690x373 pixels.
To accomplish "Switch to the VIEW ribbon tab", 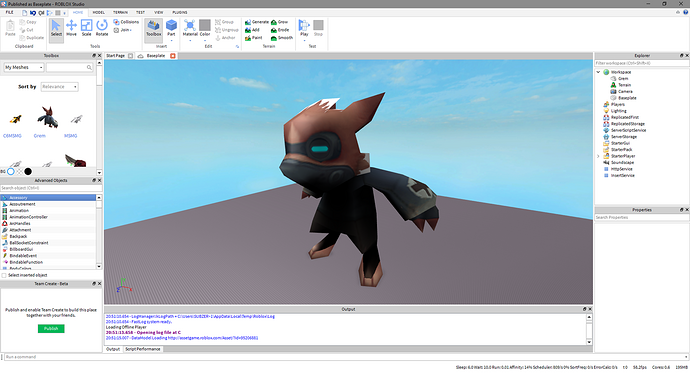I will coord(159,12).
